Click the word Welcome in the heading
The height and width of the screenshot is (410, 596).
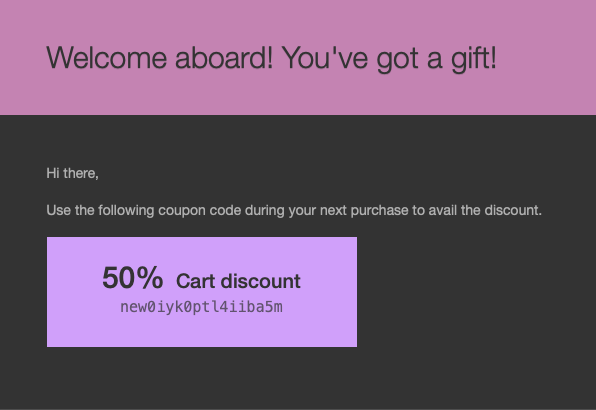pos(107,58)
